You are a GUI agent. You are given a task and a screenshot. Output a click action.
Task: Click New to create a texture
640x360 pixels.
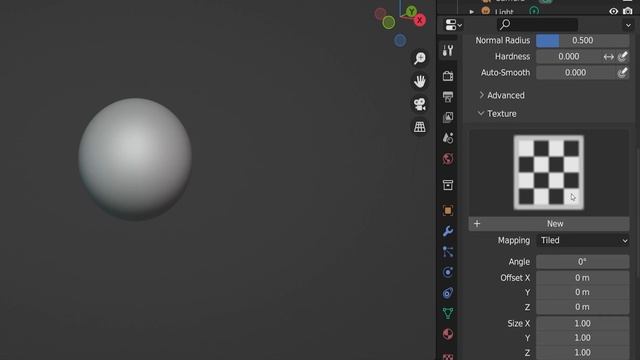coord(549,224)
